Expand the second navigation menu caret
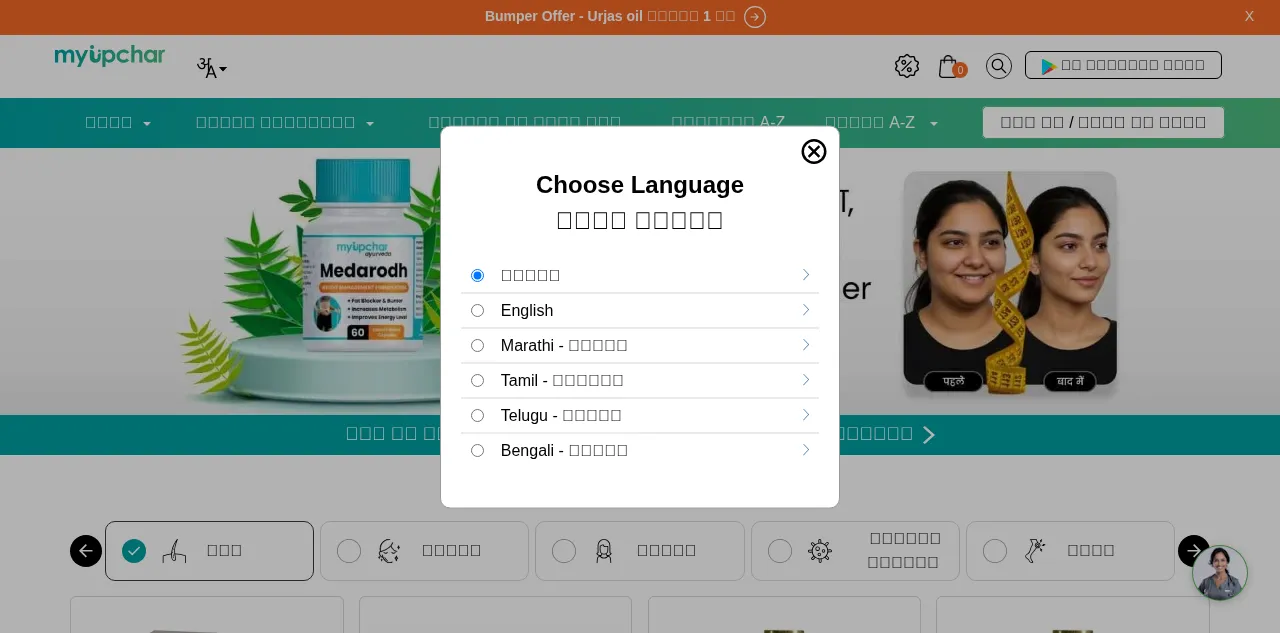The height and width of the screenshot is (633, 1280). click(370, 124)
